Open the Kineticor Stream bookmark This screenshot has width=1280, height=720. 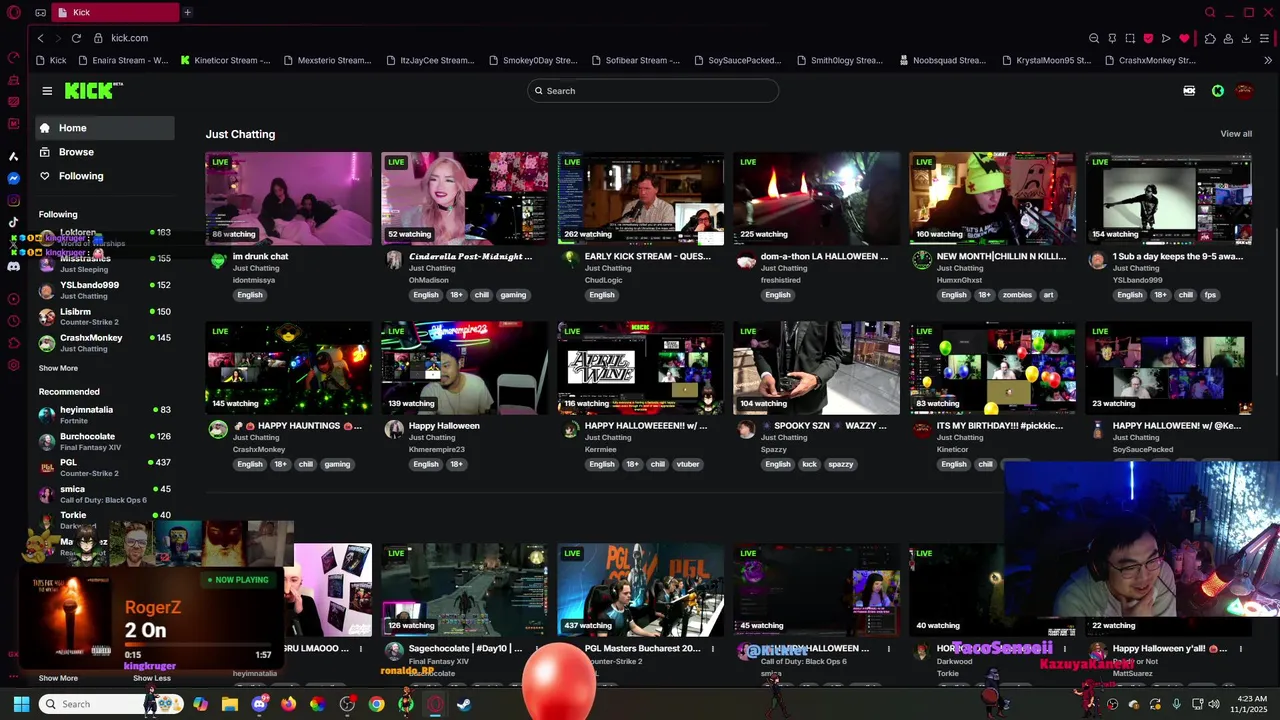coord(225,60)
